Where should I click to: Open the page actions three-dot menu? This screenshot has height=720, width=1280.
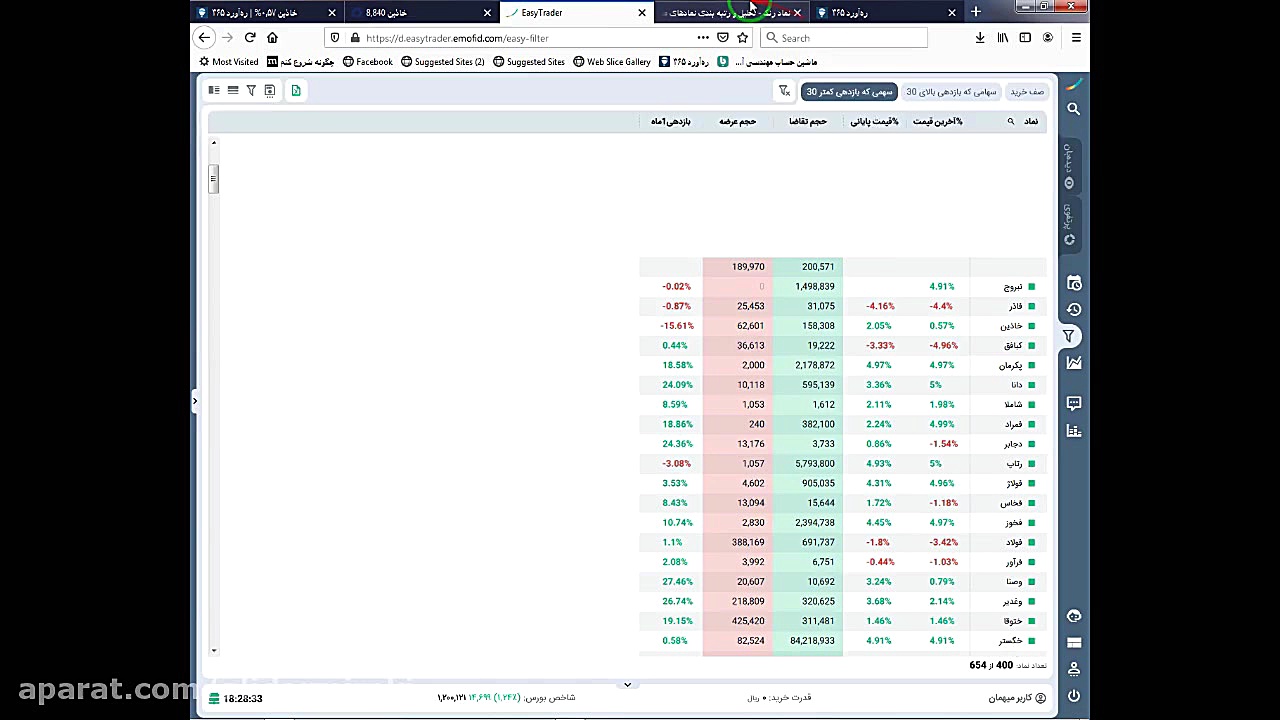[x=703, y=38]
